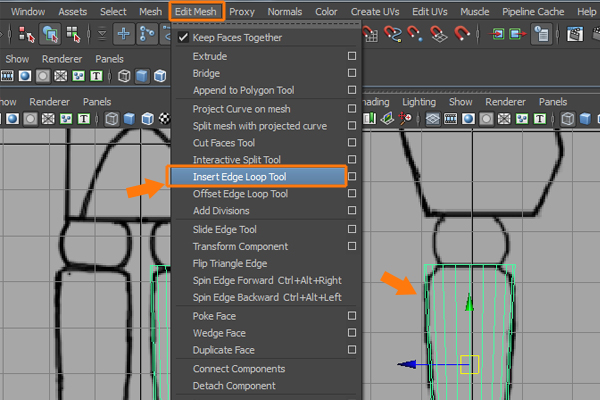Open Insert Edge Loop Tool options box

[351, 177]
